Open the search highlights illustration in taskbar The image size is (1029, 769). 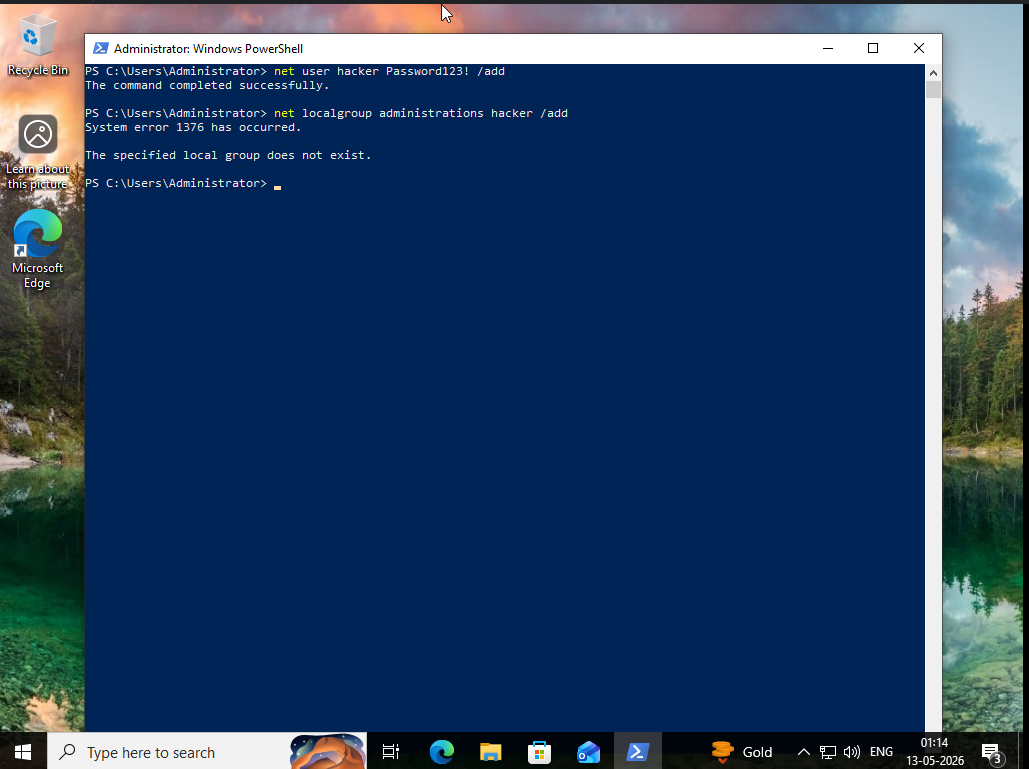(327, 752)
